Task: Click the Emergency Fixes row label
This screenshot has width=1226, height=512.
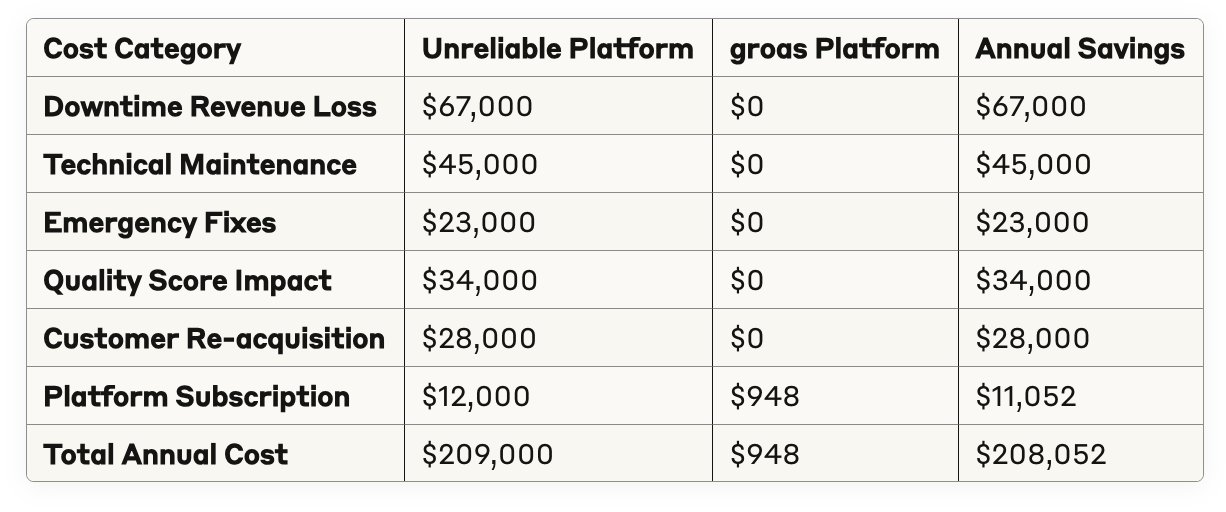Action: tap(160, 223)
